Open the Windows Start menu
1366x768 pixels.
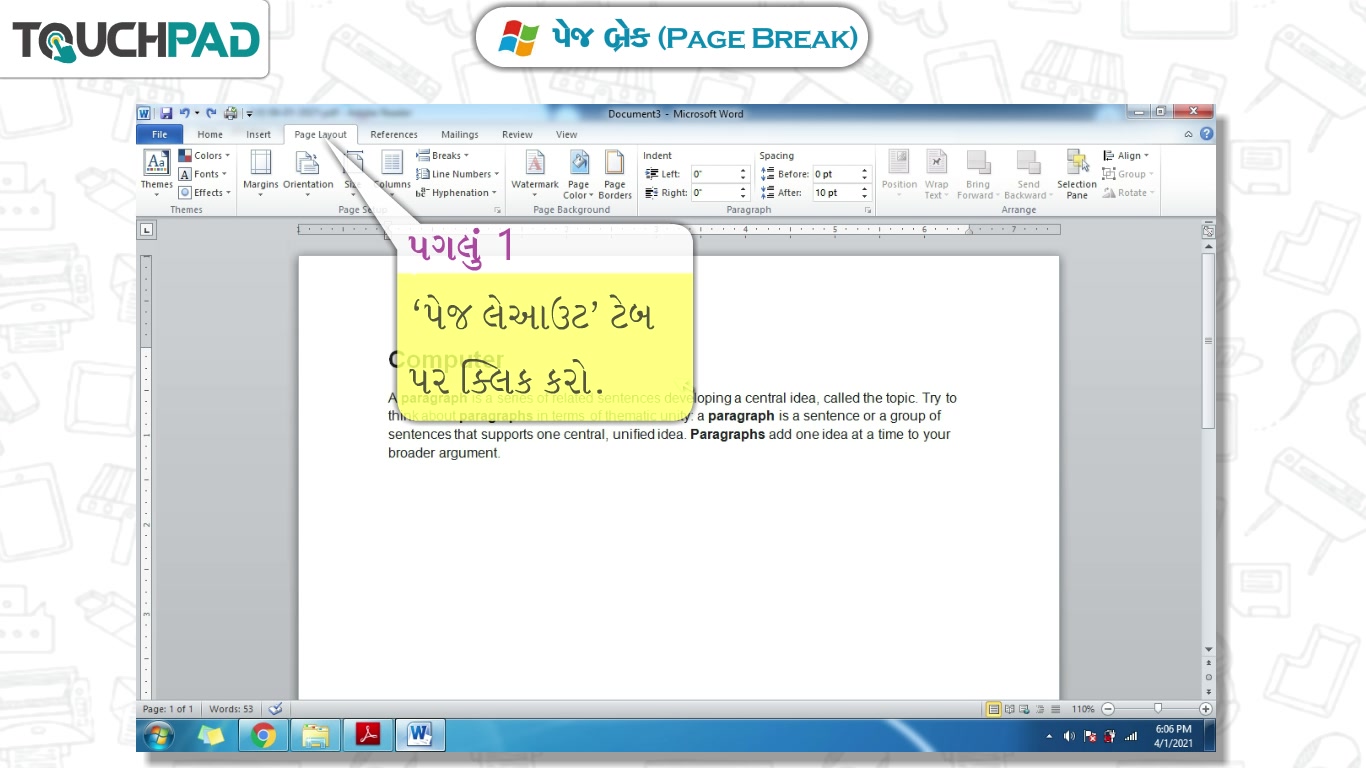(160, 736)
